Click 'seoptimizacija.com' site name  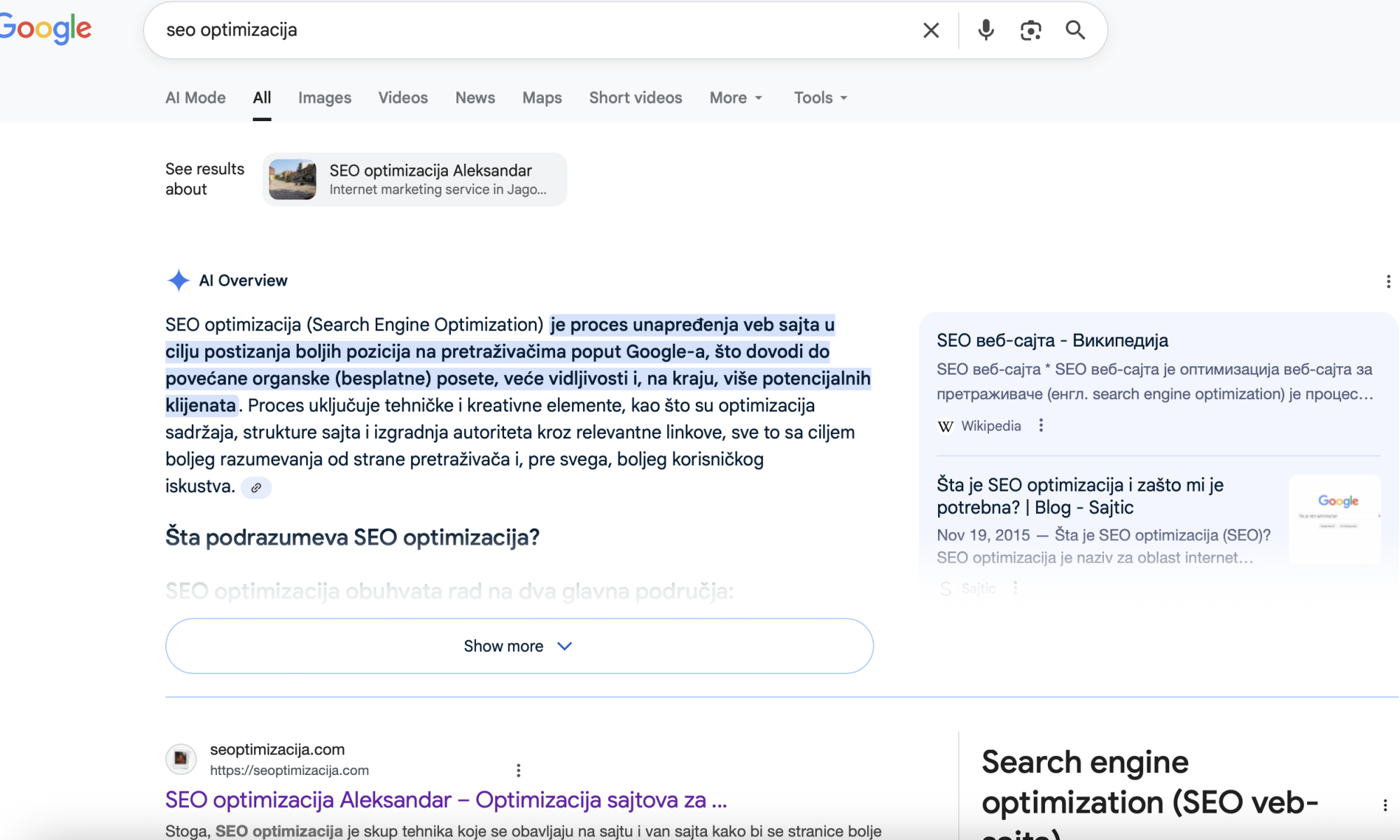(277, 750)
